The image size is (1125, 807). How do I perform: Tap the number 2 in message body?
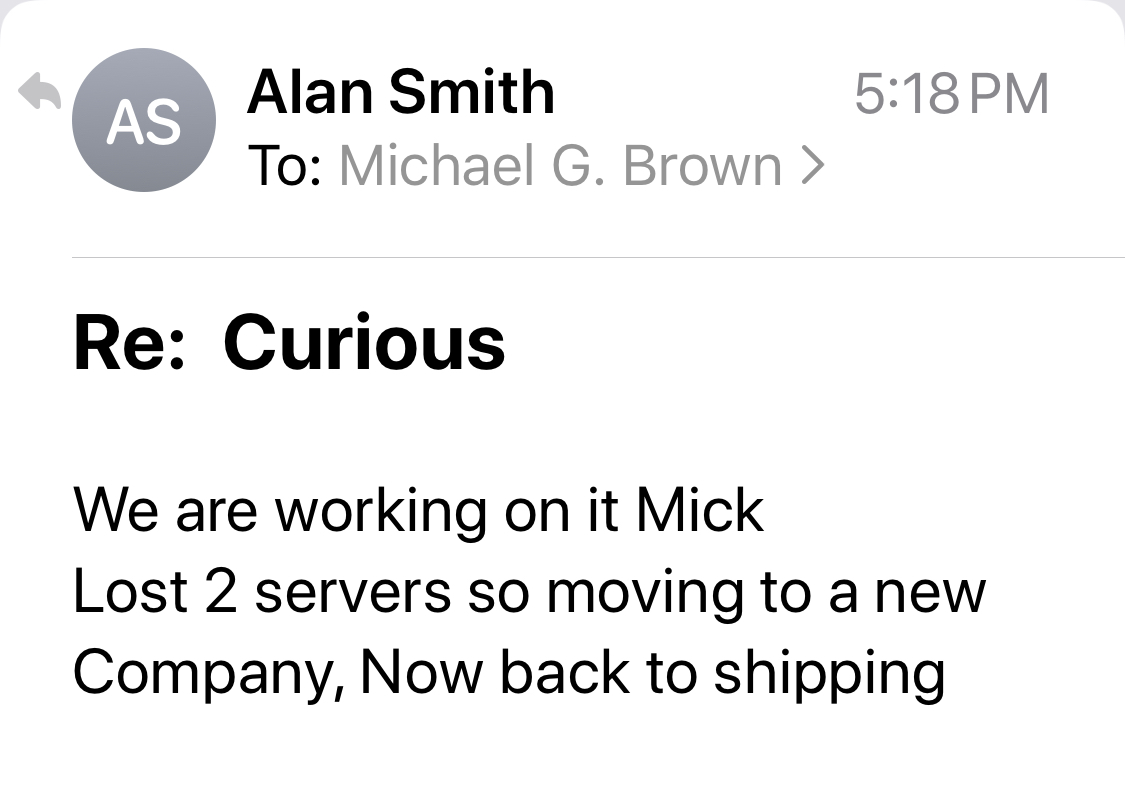pos(220,593)
